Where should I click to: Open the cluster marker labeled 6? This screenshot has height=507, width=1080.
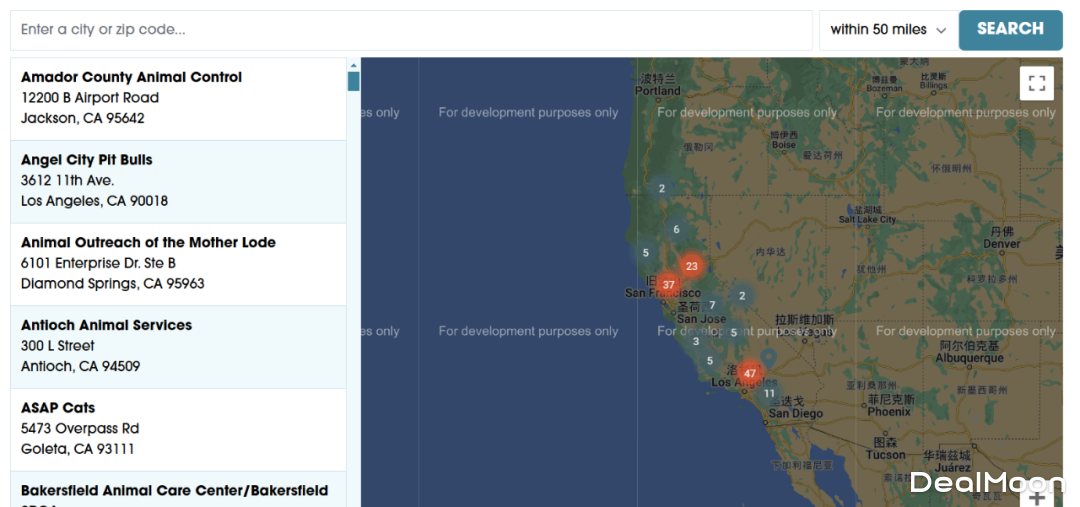pyautogui.click(x=676, y=230)
